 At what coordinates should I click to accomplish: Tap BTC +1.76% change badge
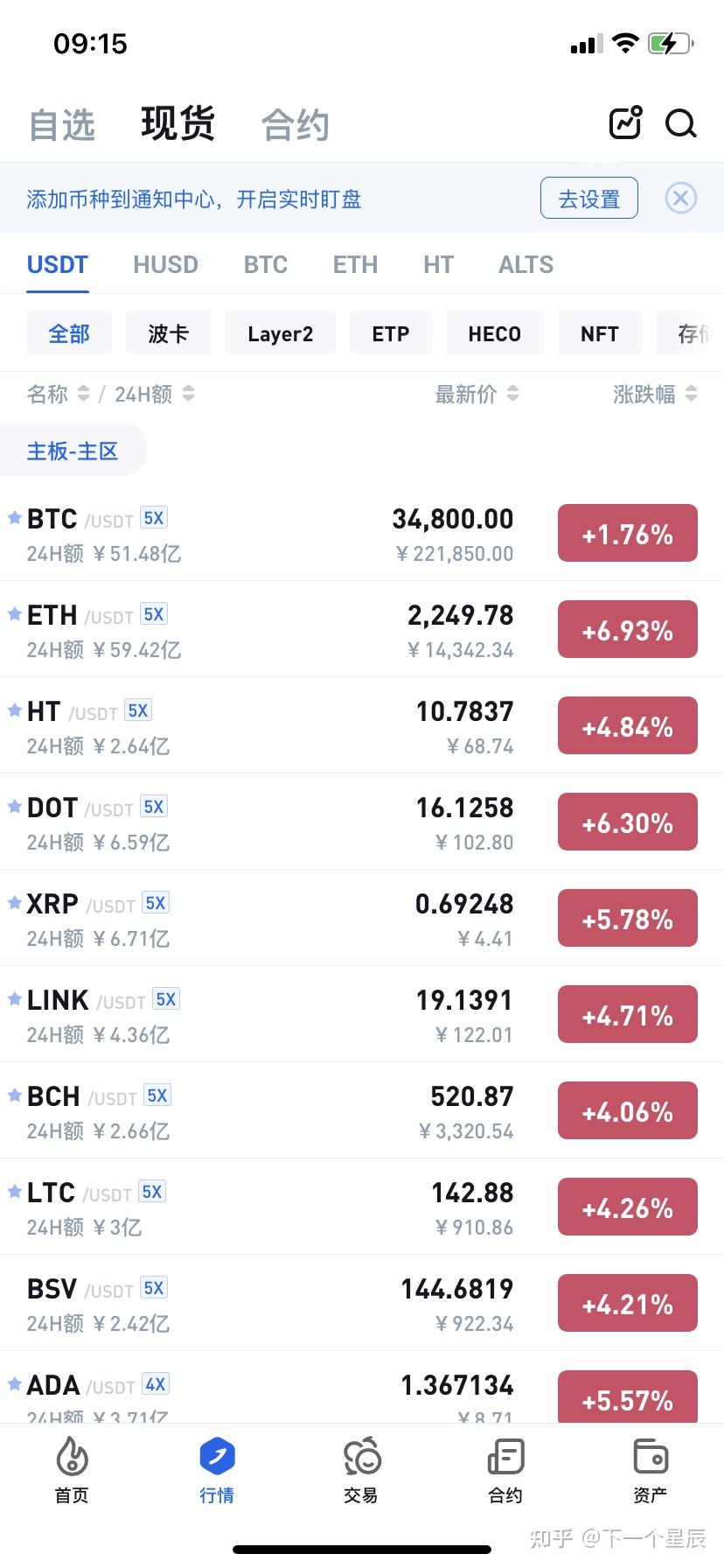pyautogui.click(x=628, y=533)
